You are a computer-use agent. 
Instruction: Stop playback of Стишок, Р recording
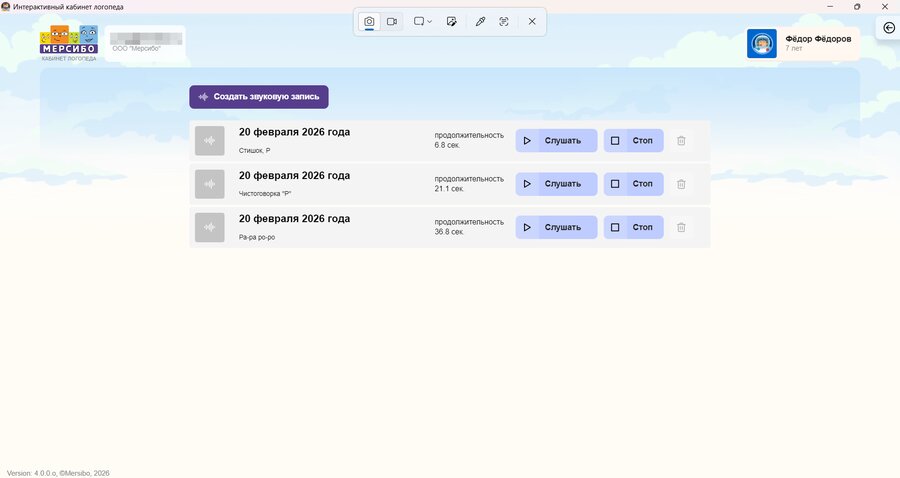click(634, 141)
